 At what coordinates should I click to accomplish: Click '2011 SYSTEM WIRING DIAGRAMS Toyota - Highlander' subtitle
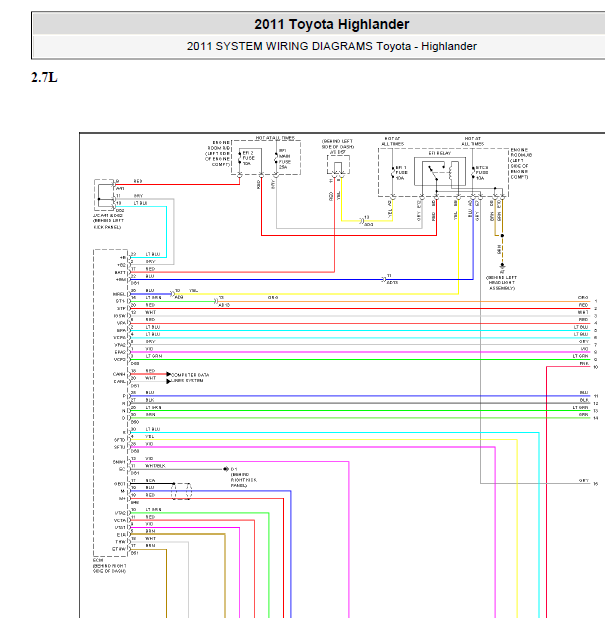click(x=331, y=46)
